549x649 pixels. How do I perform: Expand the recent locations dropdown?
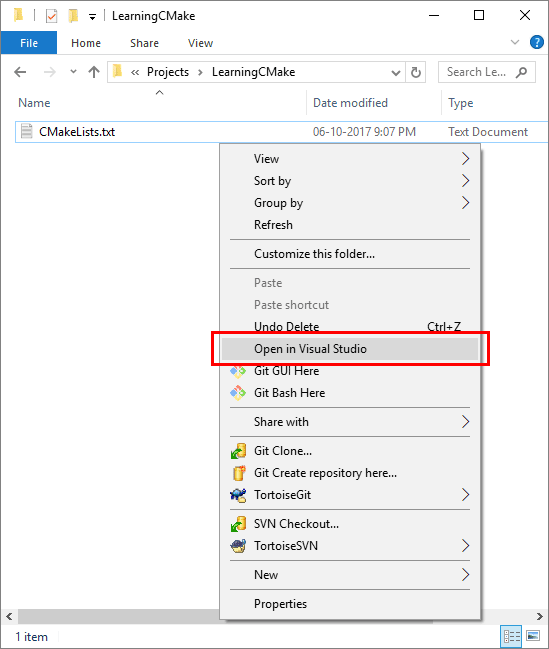click(73, 72)
